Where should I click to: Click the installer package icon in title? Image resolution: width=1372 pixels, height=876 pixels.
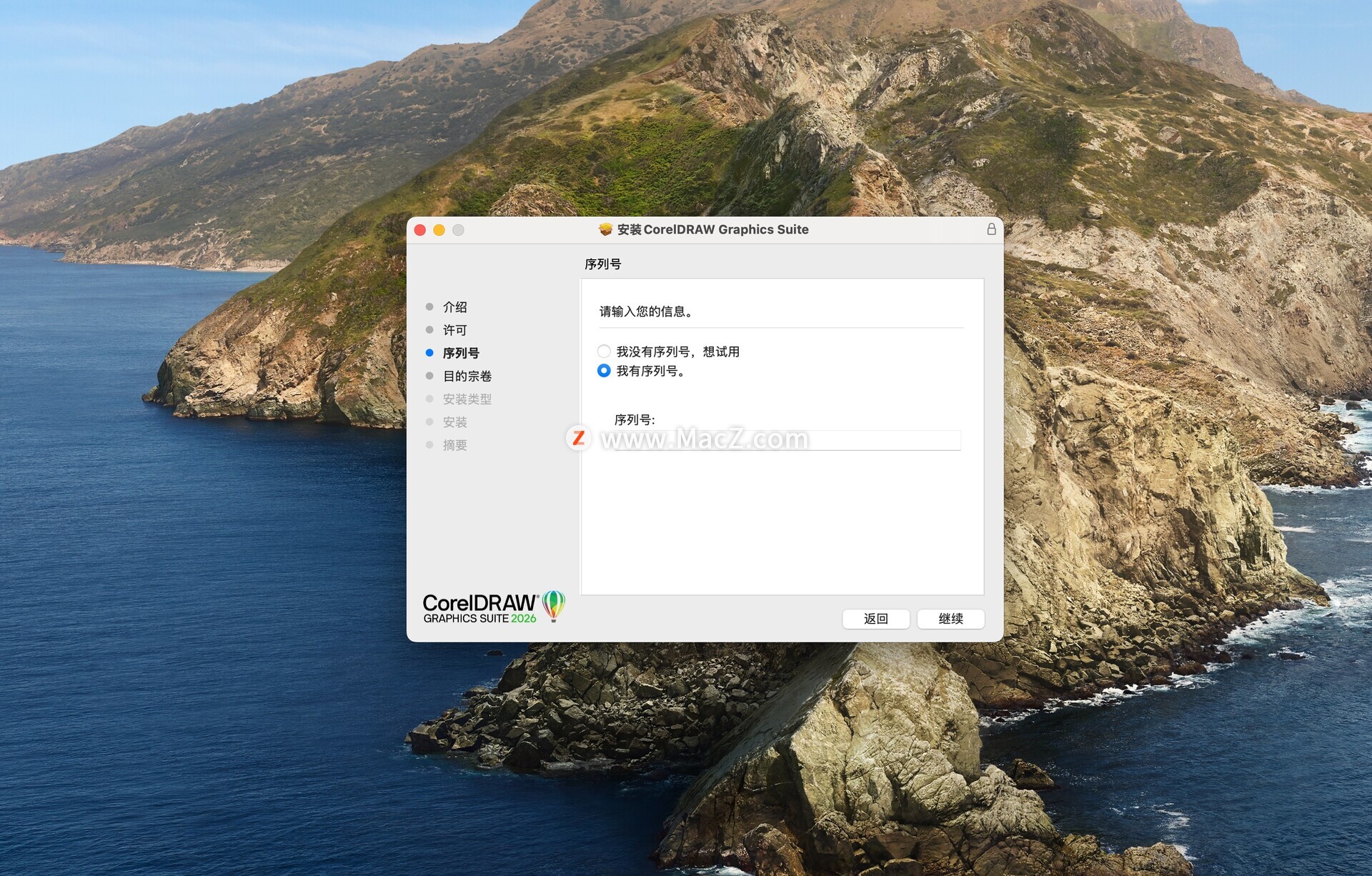(605, 229)
